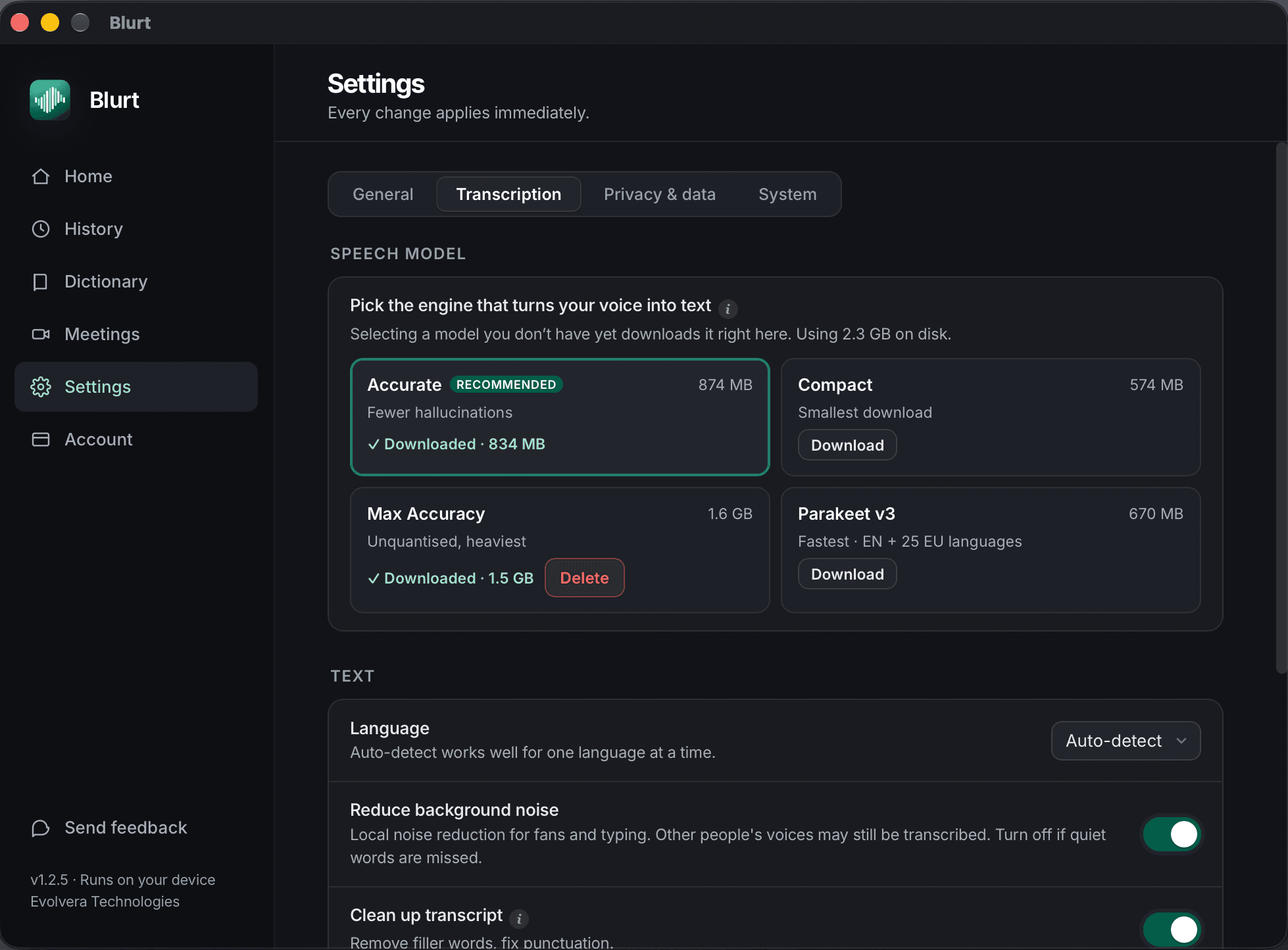Switch to the System tab
Image resolution: width=1288 pixels, height=950 pixels.
pyautogui.click(x=787, y=194)
